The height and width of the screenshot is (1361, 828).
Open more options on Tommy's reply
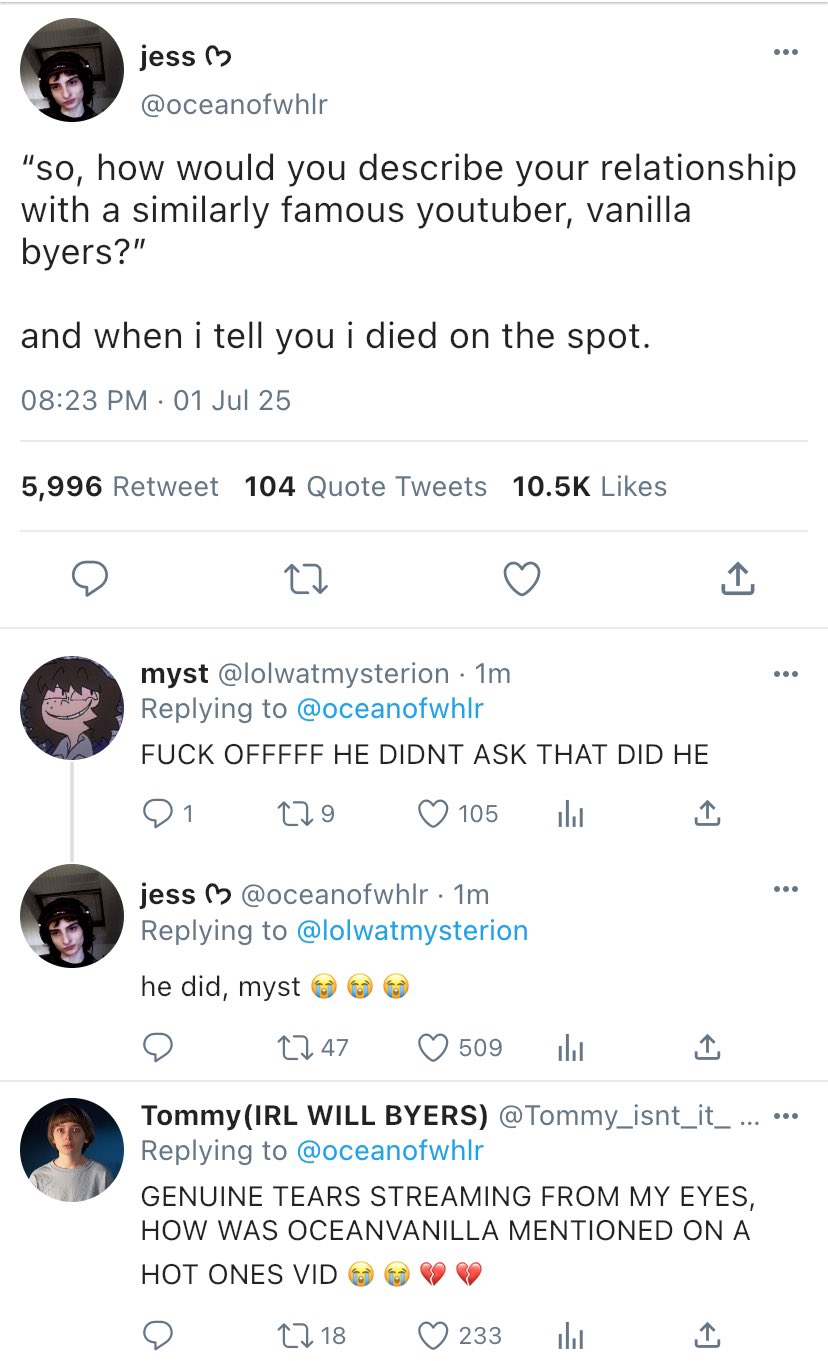pyautogui.click(x=786, y=1116)
